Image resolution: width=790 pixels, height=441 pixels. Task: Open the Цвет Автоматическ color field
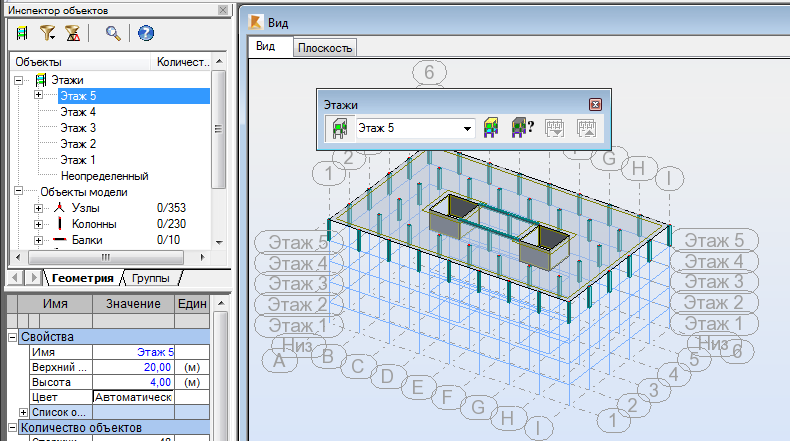(x=133, y=397)
